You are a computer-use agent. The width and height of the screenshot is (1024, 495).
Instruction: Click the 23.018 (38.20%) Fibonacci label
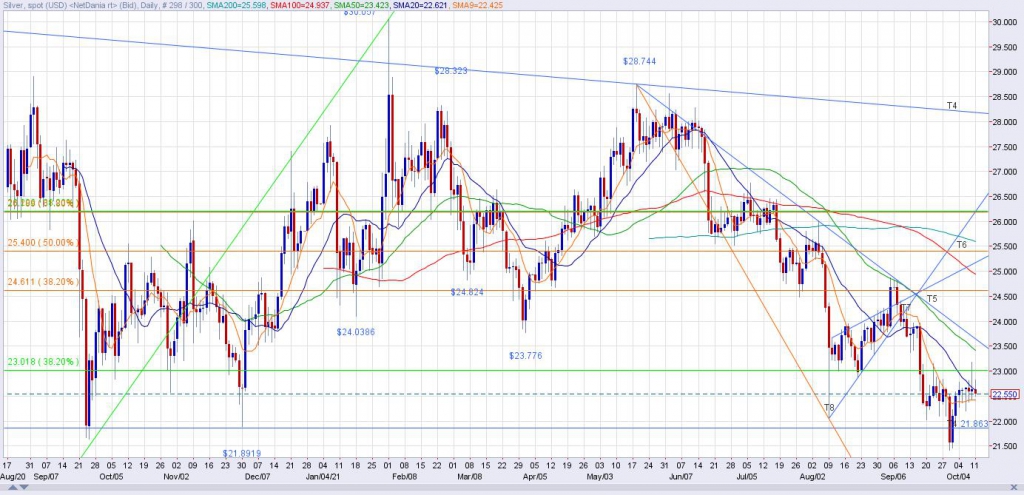pos(43,362)
